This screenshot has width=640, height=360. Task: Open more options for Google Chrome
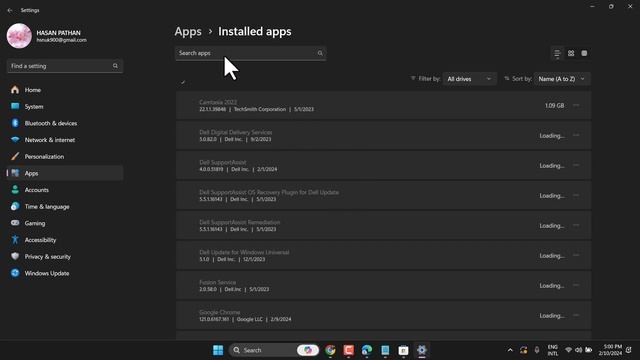pyautogui.click(x=576, y=316)
